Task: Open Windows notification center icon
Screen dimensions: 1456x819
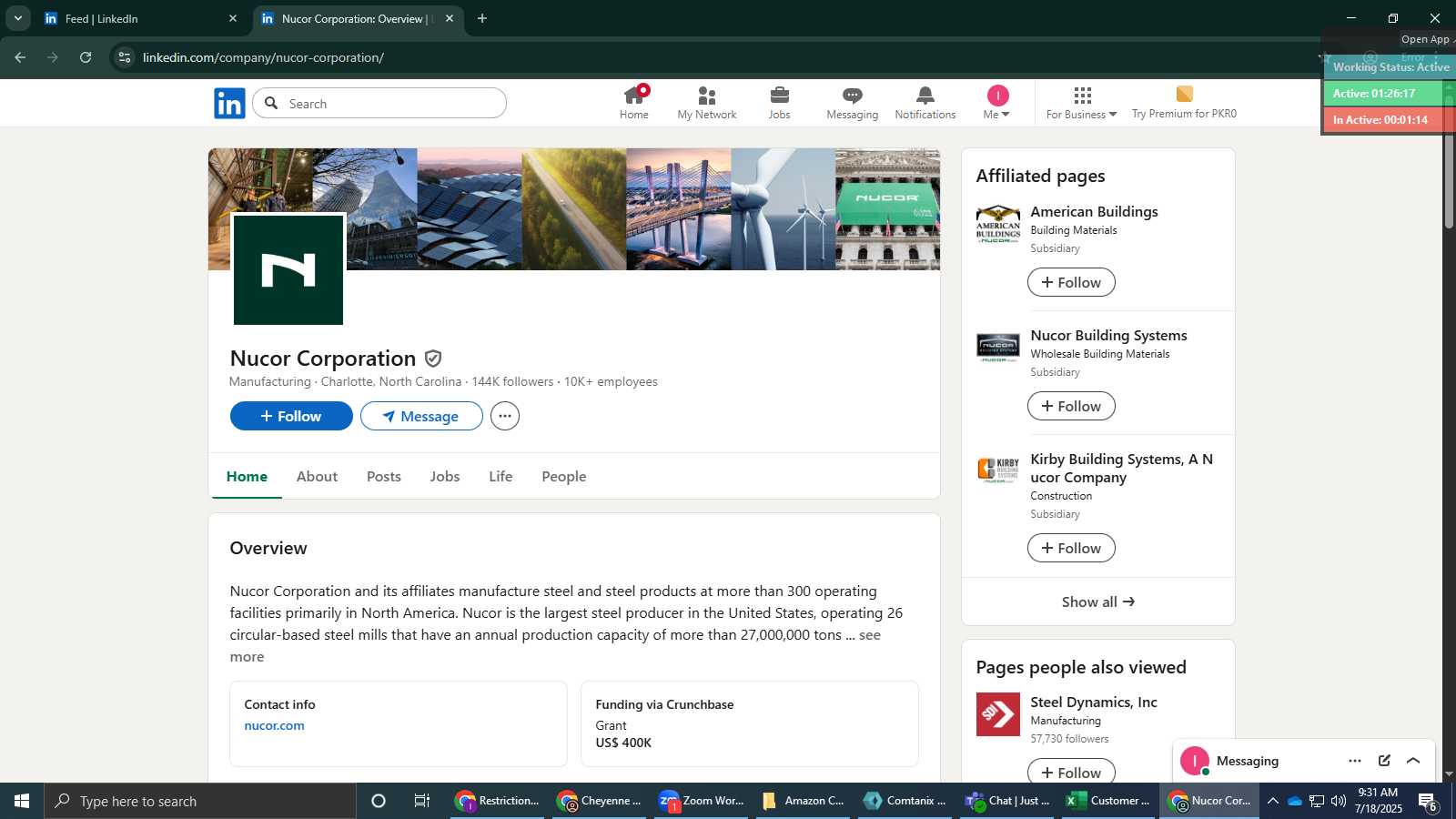Action: click(x=1428, y=802)
